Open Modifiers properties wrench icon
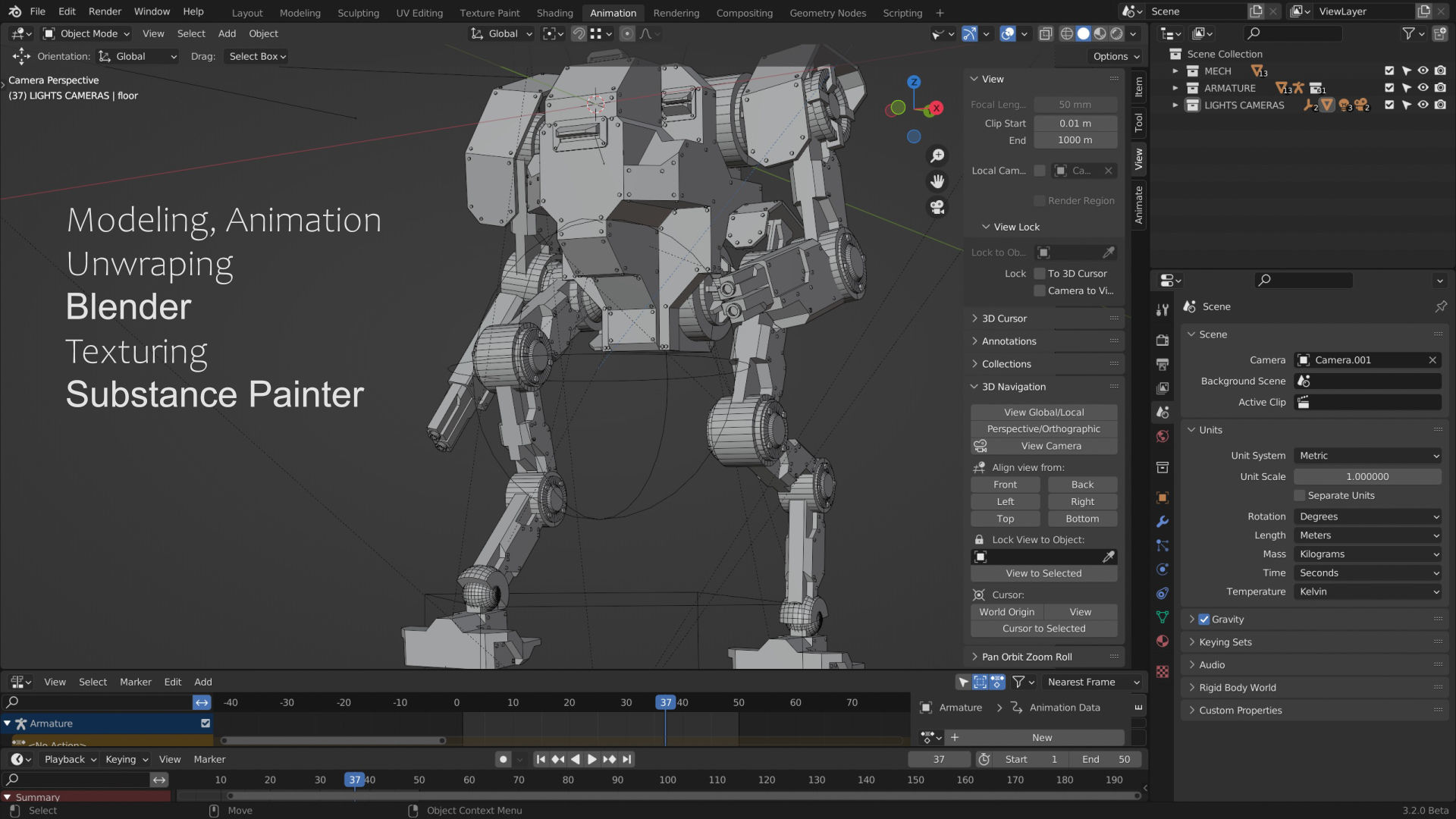The height and width of the screenshot is (819, 1456). coord(1162,522)
